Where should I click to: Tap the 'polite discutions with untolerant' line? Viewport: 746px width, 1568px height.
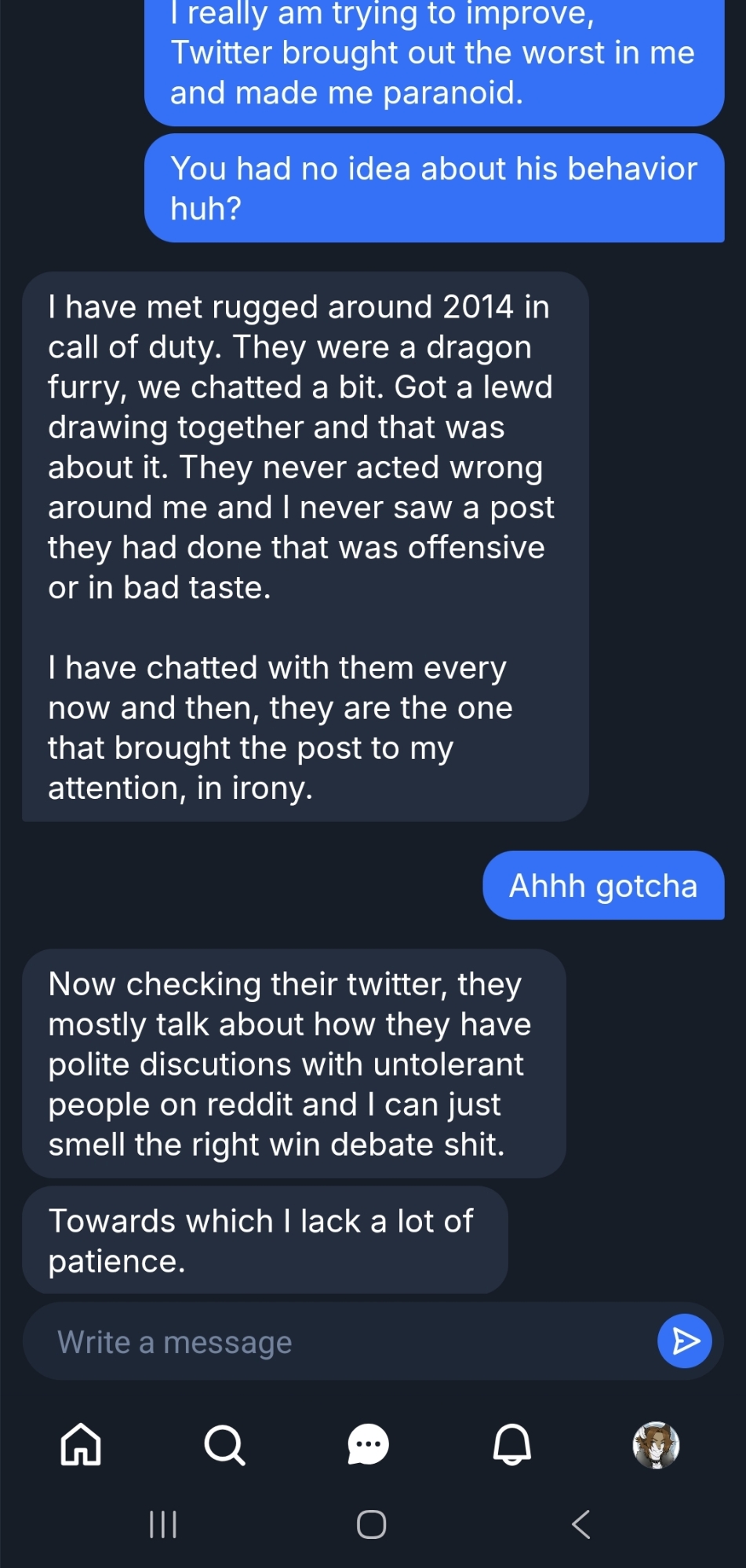point(286,1065)
